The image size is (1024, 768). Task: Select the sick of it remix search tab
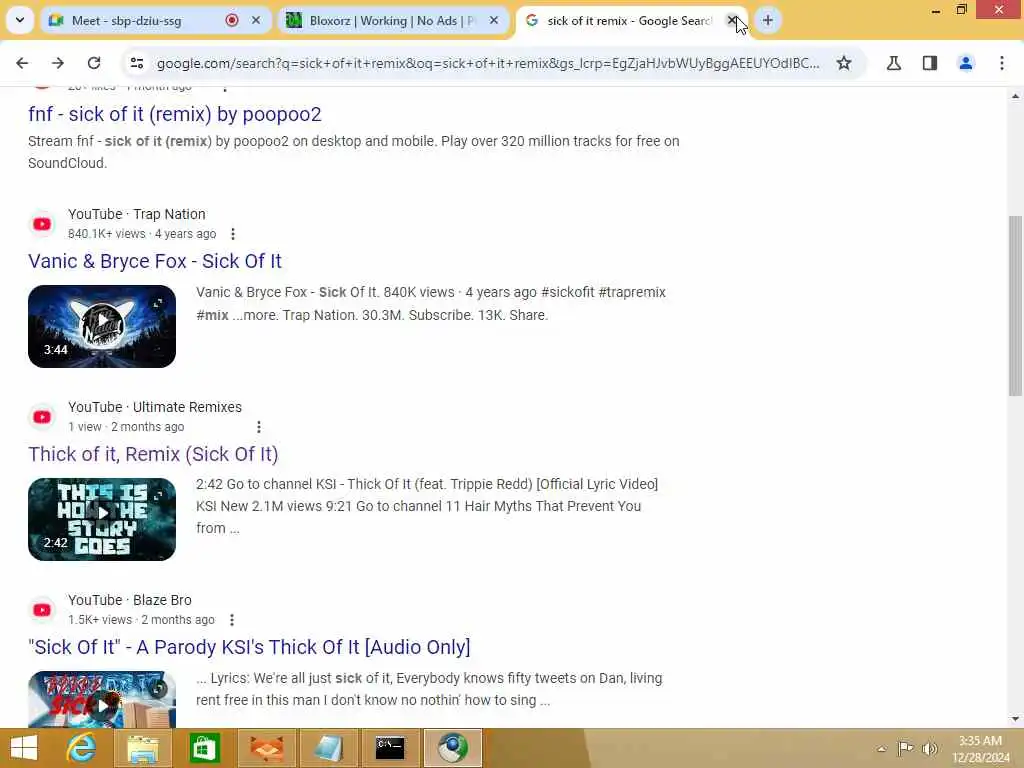pos(627,21)
